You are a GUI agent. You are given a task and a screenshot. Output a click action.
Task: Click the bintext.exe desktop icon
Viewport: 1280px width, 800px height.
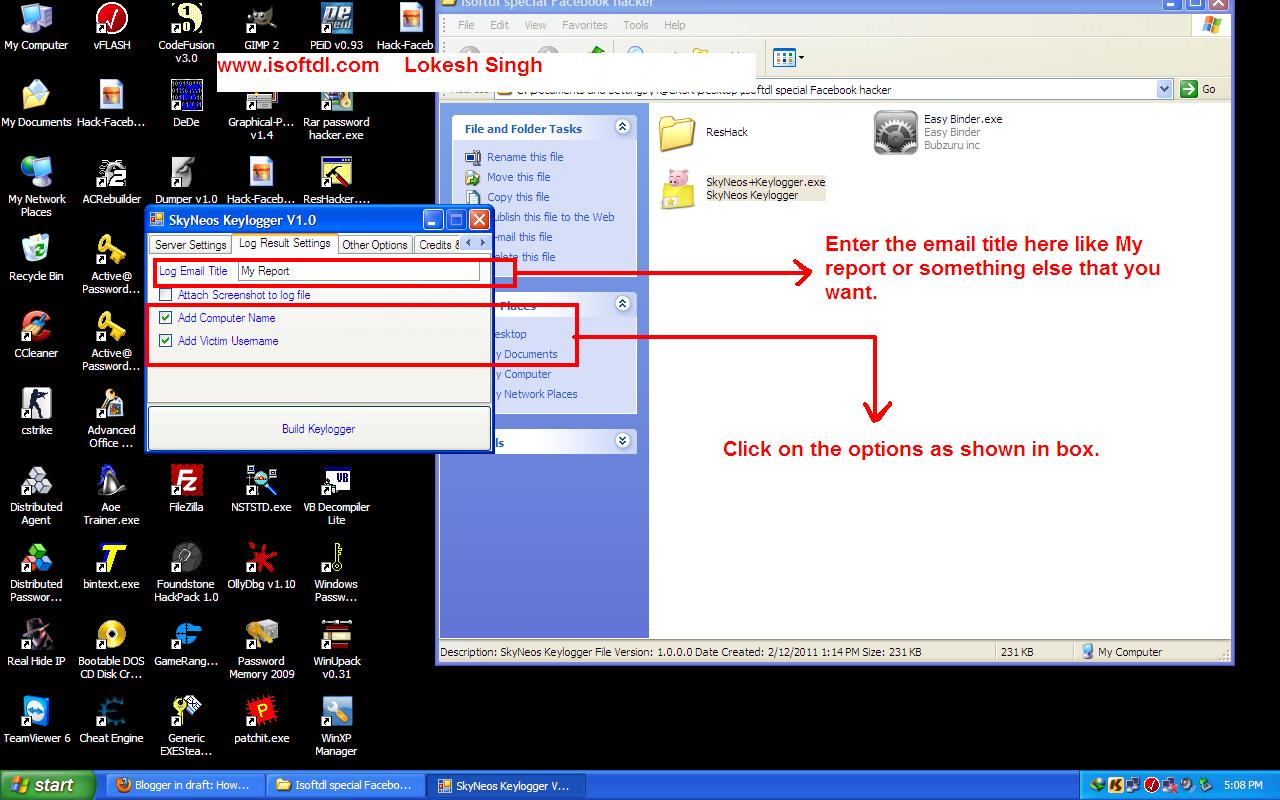point(111,566)
